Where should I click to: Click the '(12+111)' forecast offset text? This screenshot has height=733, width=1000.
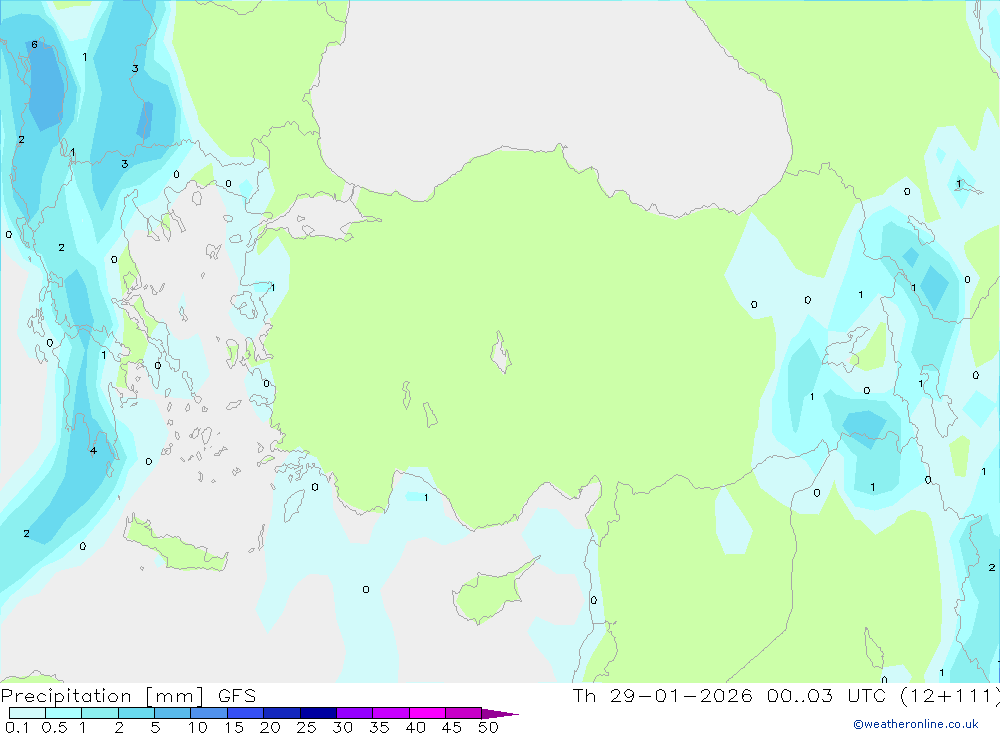coord(950,695)
